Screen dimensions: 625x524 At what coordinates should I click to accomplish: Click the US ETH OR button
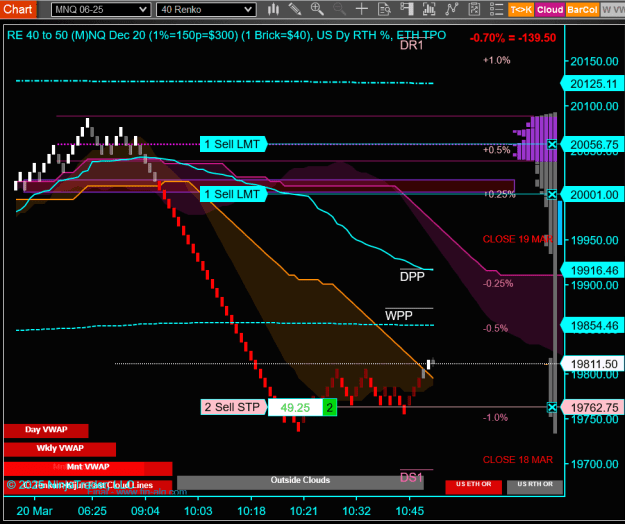tap(474, 487)
